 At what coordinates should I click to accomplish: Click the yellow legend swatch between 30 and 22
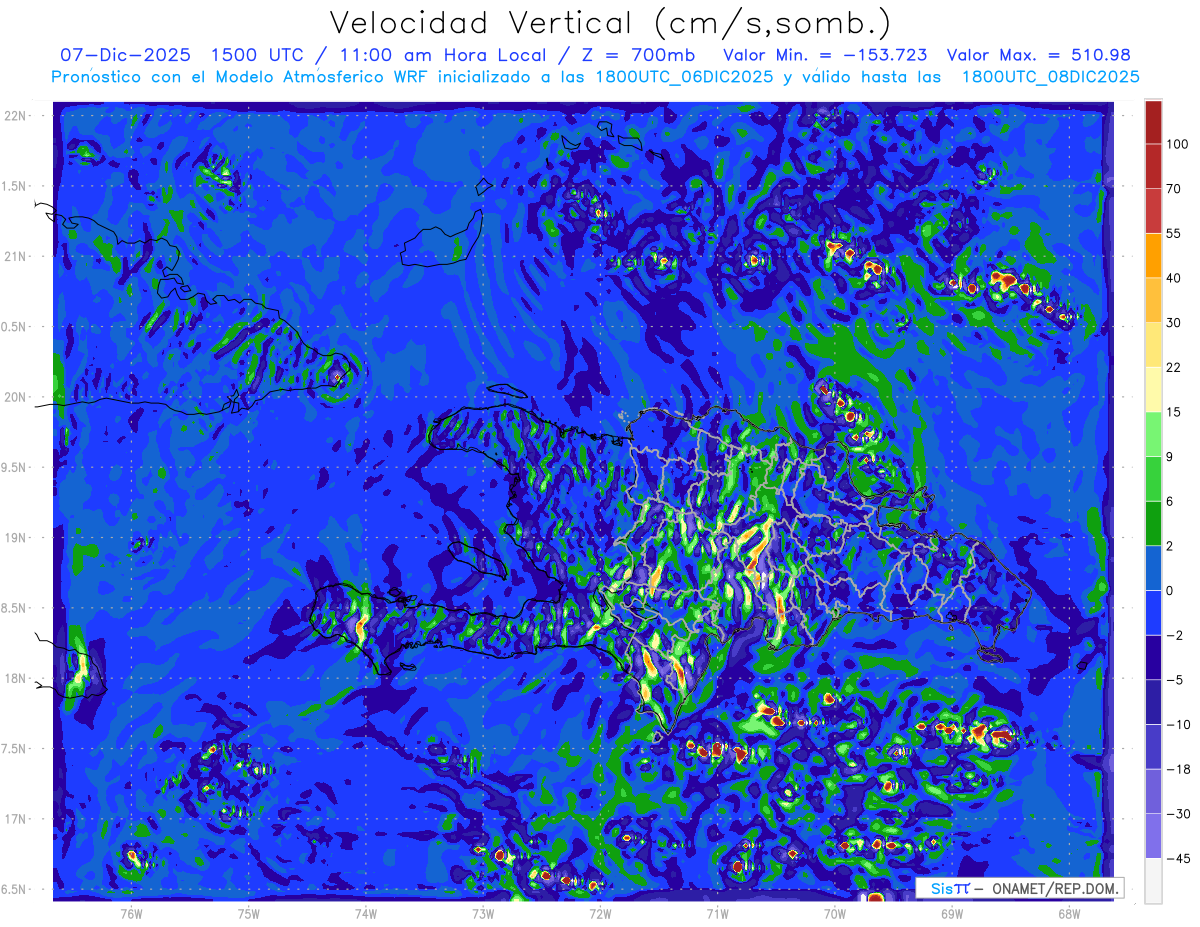coord(1153,344)
